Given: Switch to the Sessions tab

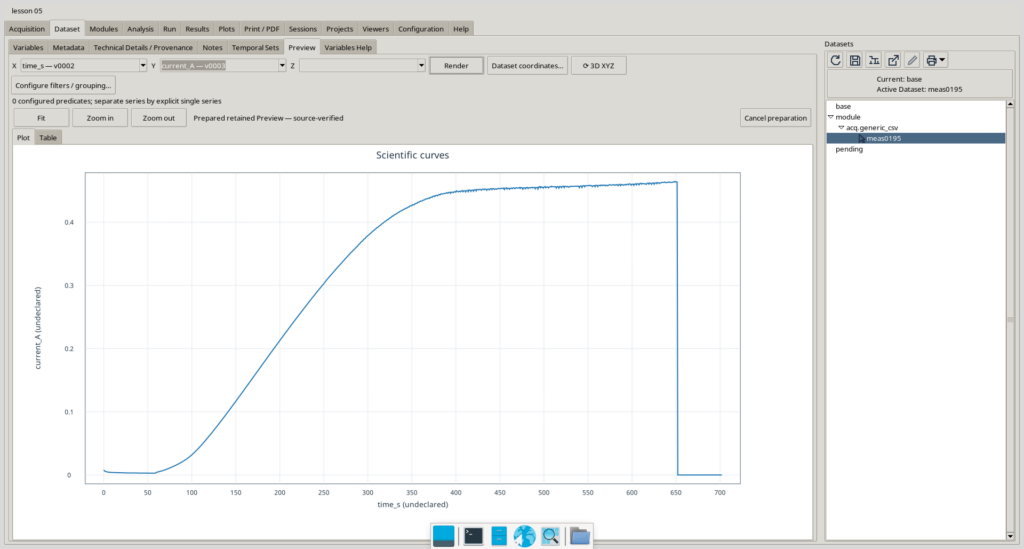Looking at the screenshot, I should (x=303, y=29).
